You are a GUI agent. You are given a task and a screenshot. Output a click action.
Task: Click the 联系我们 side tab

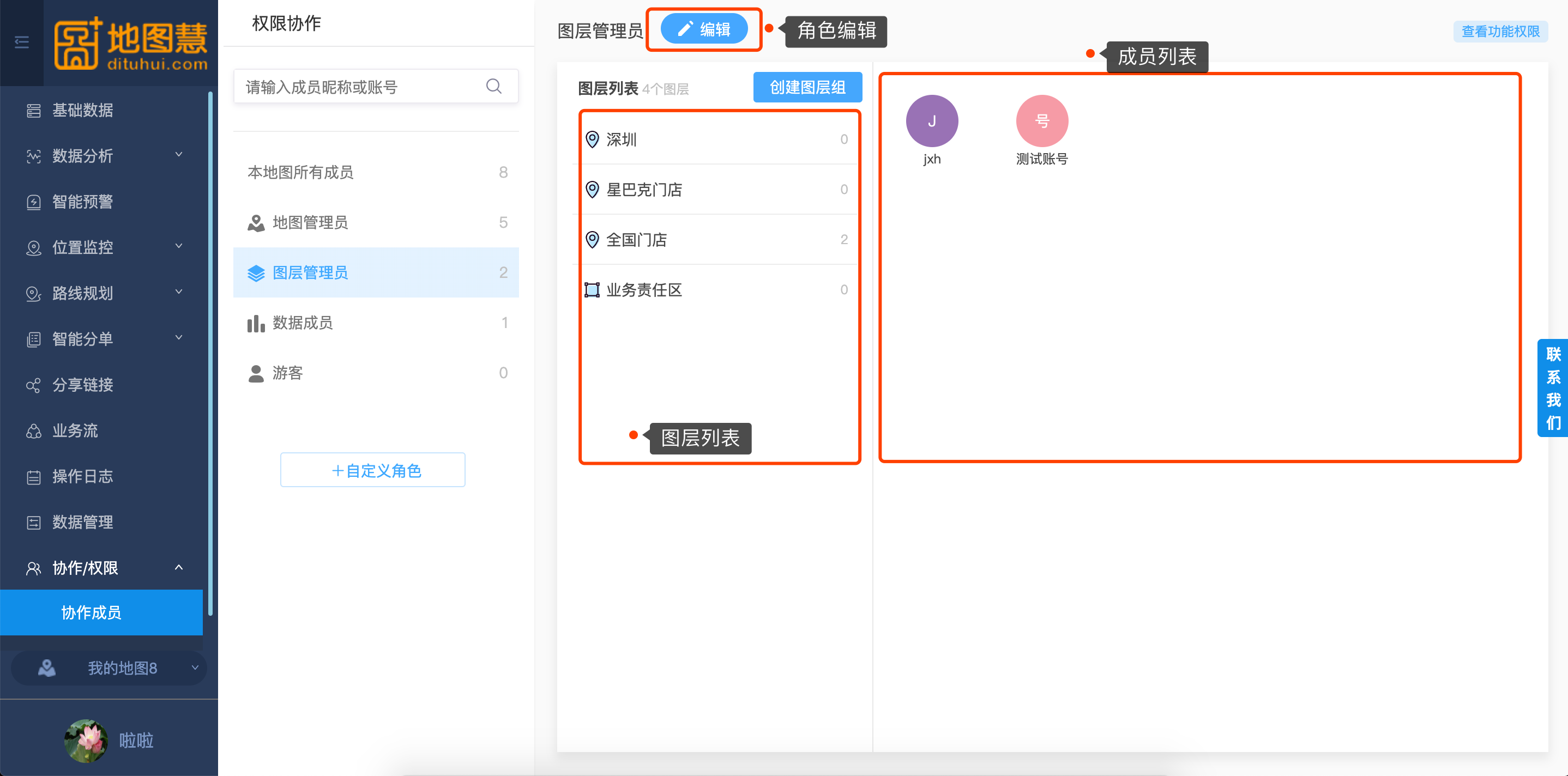click(x=1553, y=387)
